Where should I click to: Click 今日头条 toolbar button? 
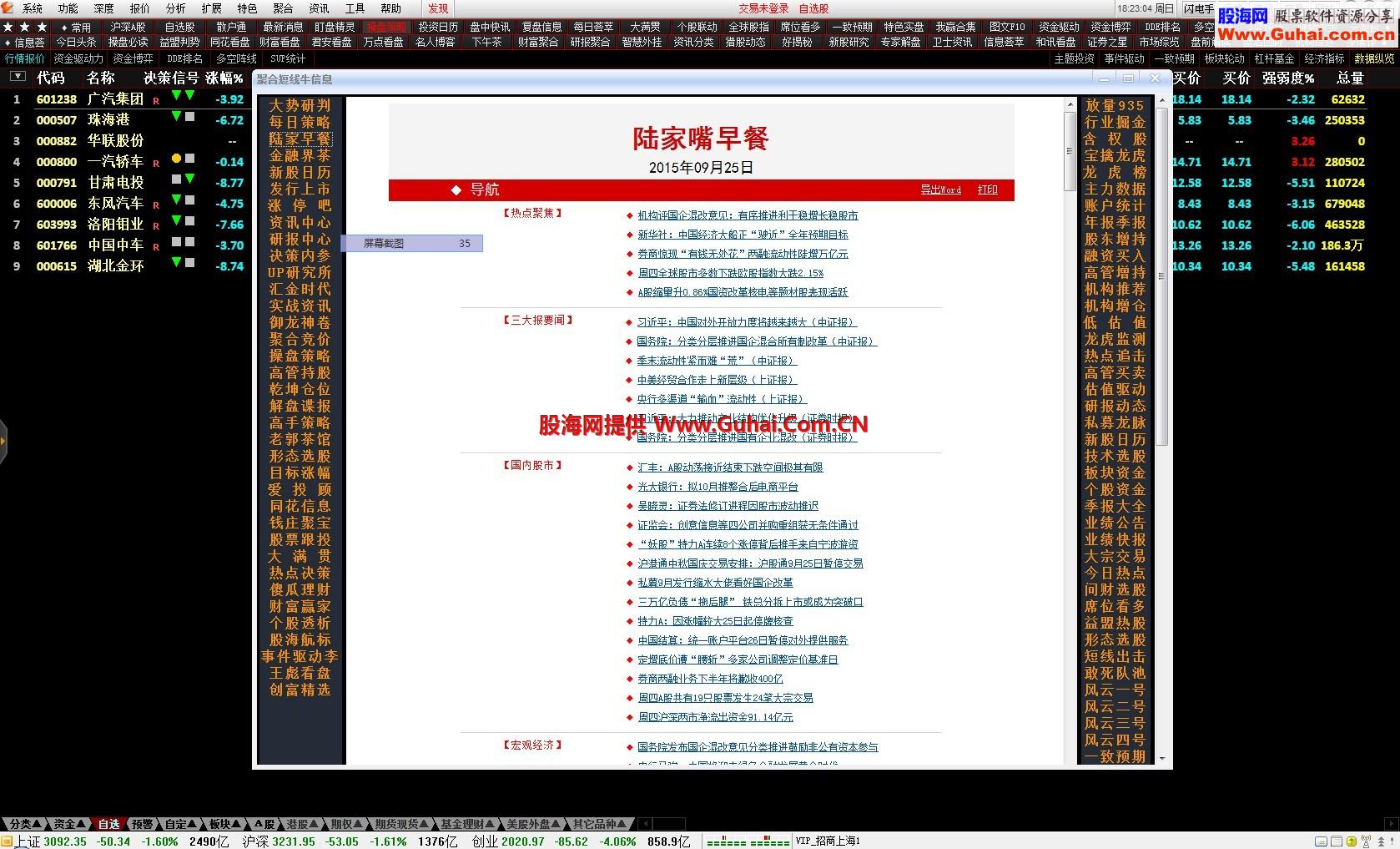[76, 42]
